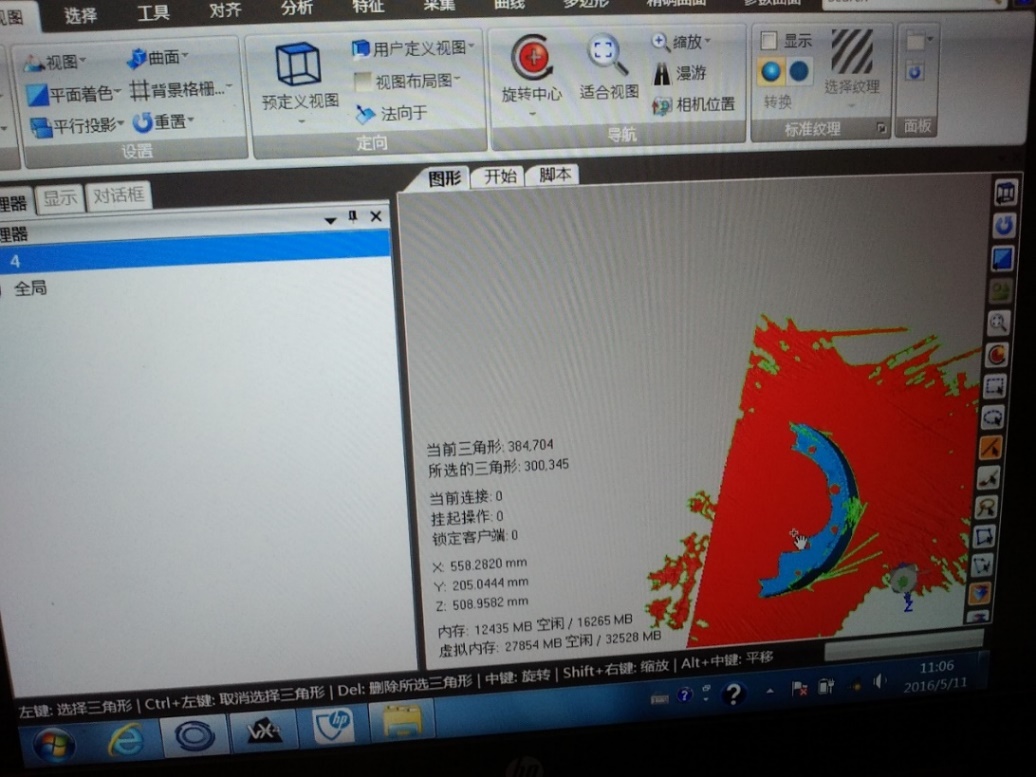
Task: Select the 全局 item in manager tree
Action: 30,288
